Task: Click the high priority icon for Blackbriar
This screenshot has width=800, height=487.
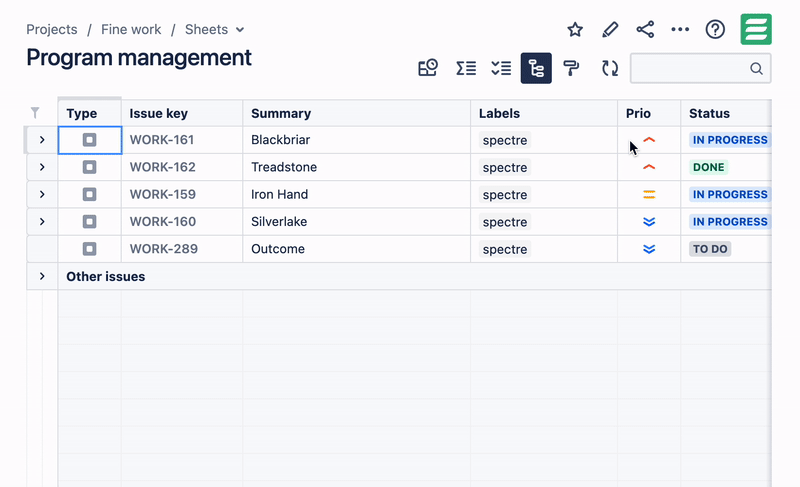Action: [x=649, y=139]
